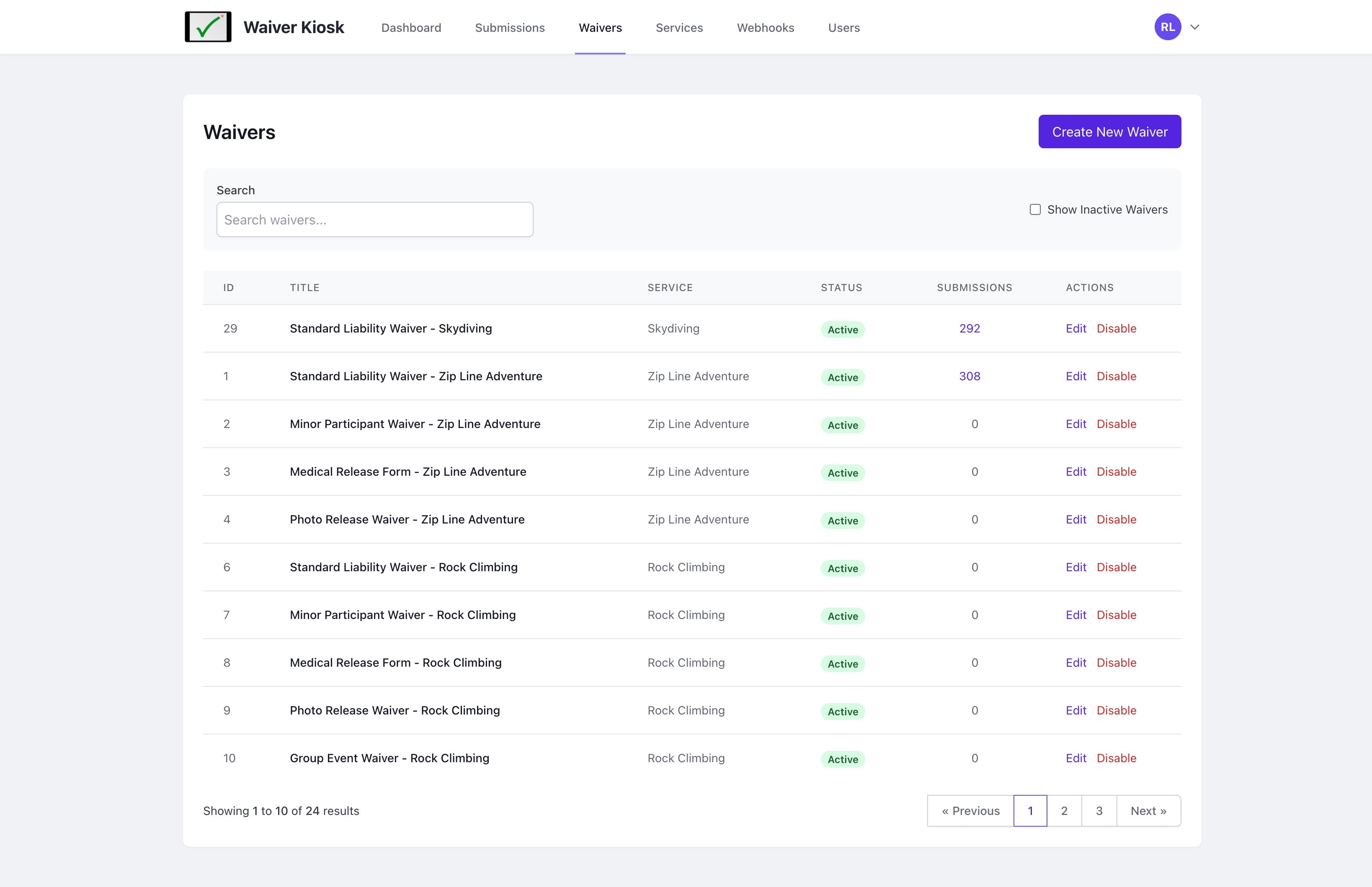The width and height of the screenshot is (1372, 887).
Task: Edit the Skydiving liability waiver
Action: tap(1075, 328)
